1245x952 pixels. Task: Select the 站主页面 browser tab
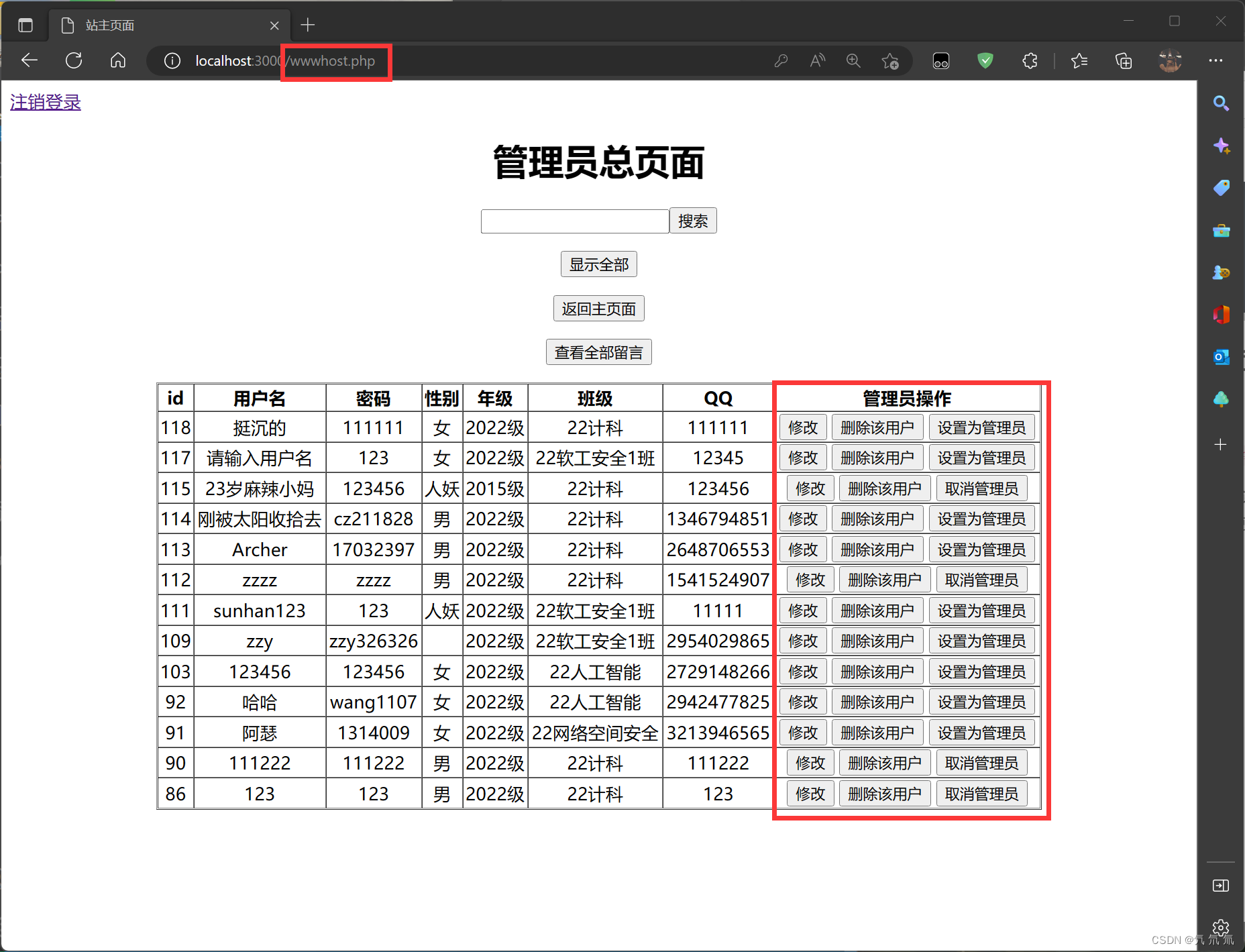(169, 25)
